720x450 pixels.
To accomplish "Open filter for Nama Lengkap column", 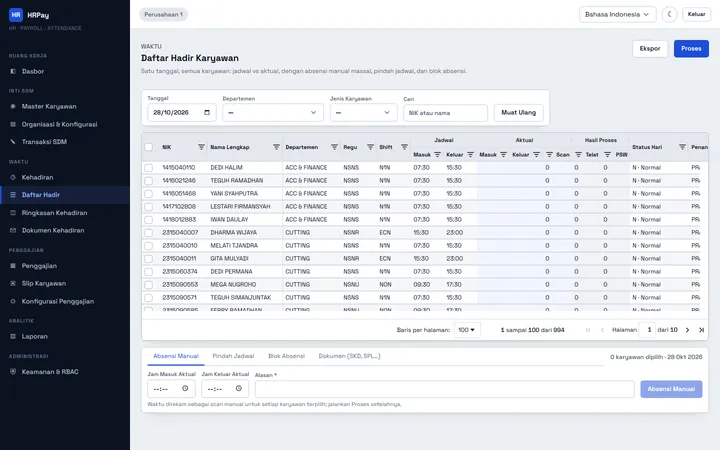I will click(276, 147).
